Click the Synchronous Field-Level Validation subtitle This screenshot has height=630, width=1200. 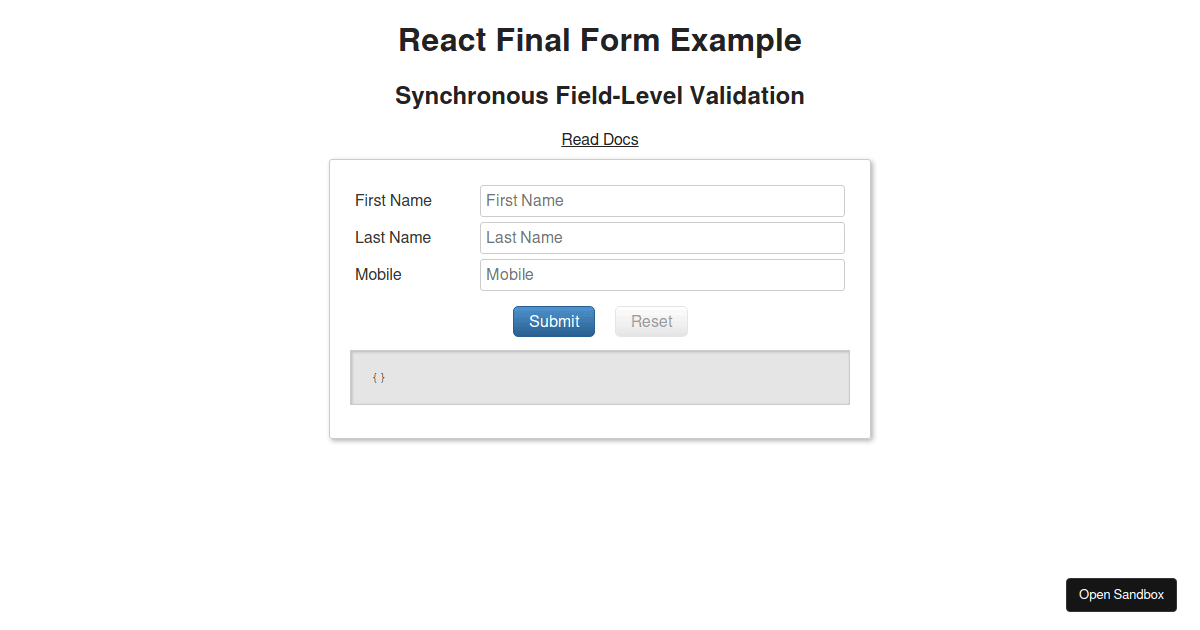pos(600,95)
